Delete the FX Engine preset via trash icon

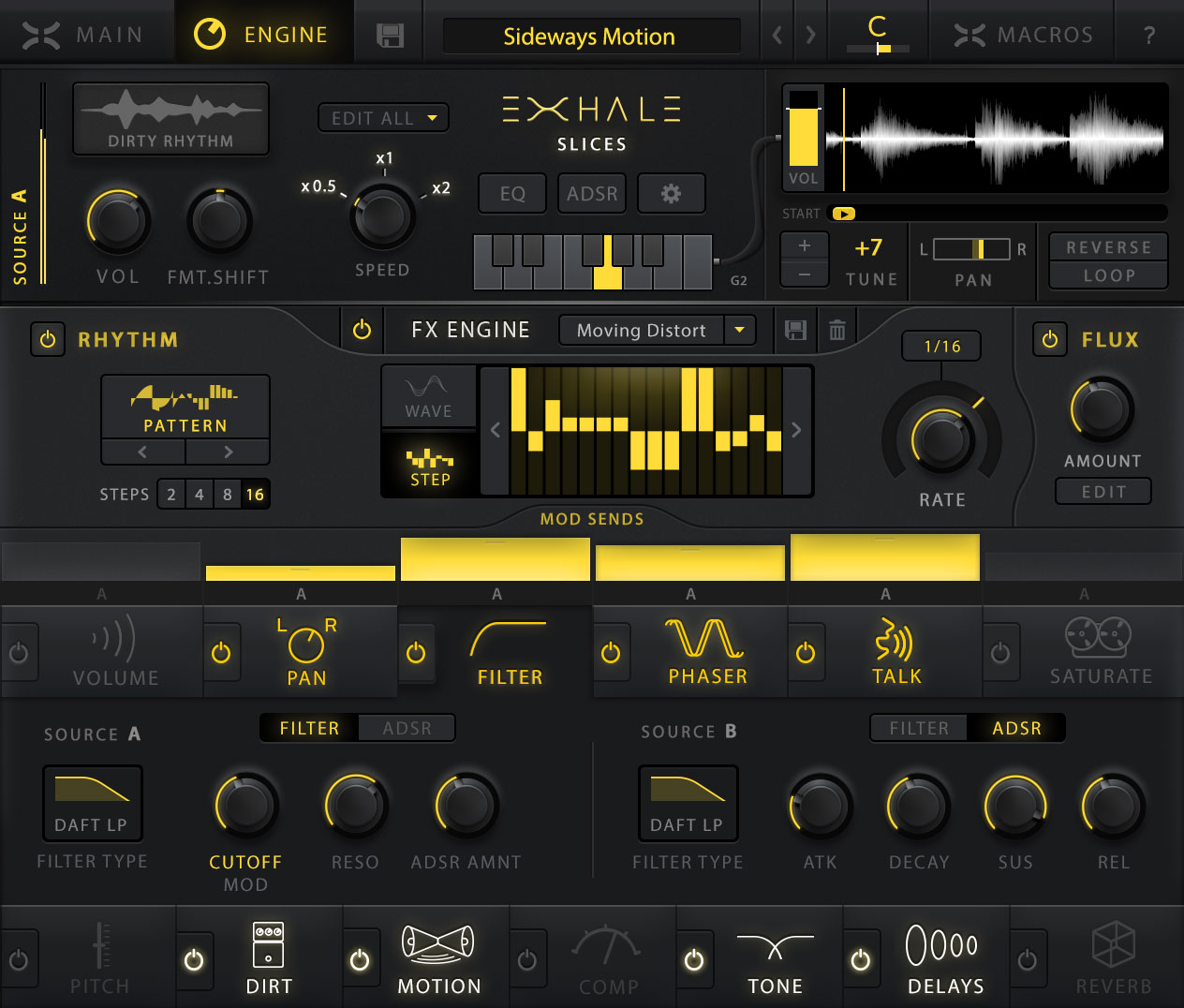[836, 330]
